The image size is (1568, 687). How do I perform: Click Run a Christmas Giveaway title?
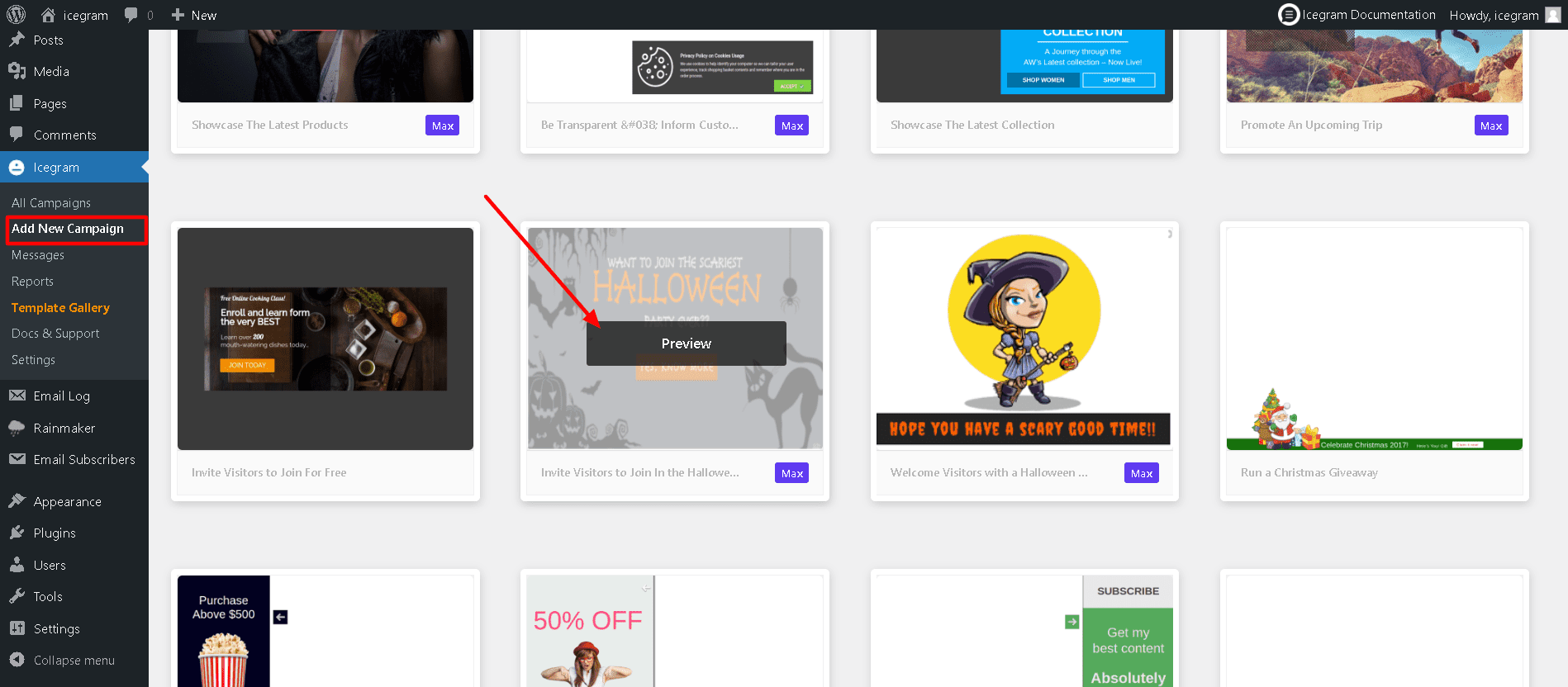click(1309, 472)
